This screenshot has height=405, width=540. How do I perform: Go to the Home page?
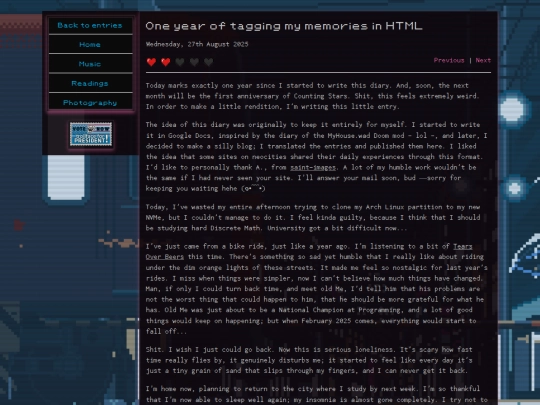(x=90, y=44)
